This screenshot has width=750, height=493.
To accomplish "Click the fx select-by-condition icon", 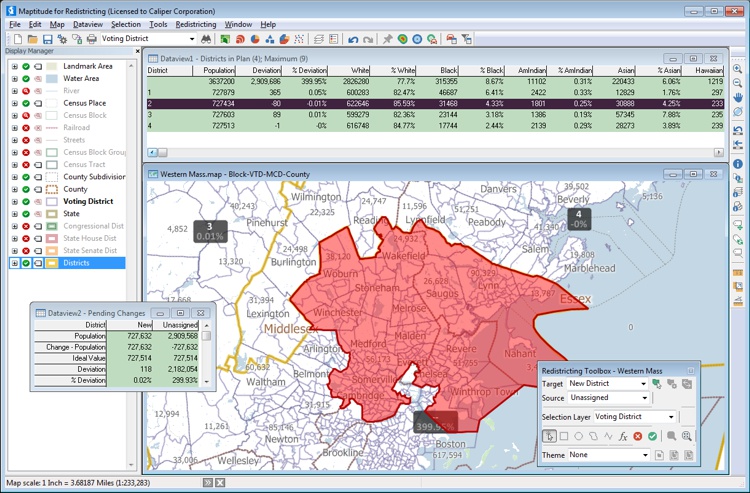I will [x=622, y=436].
